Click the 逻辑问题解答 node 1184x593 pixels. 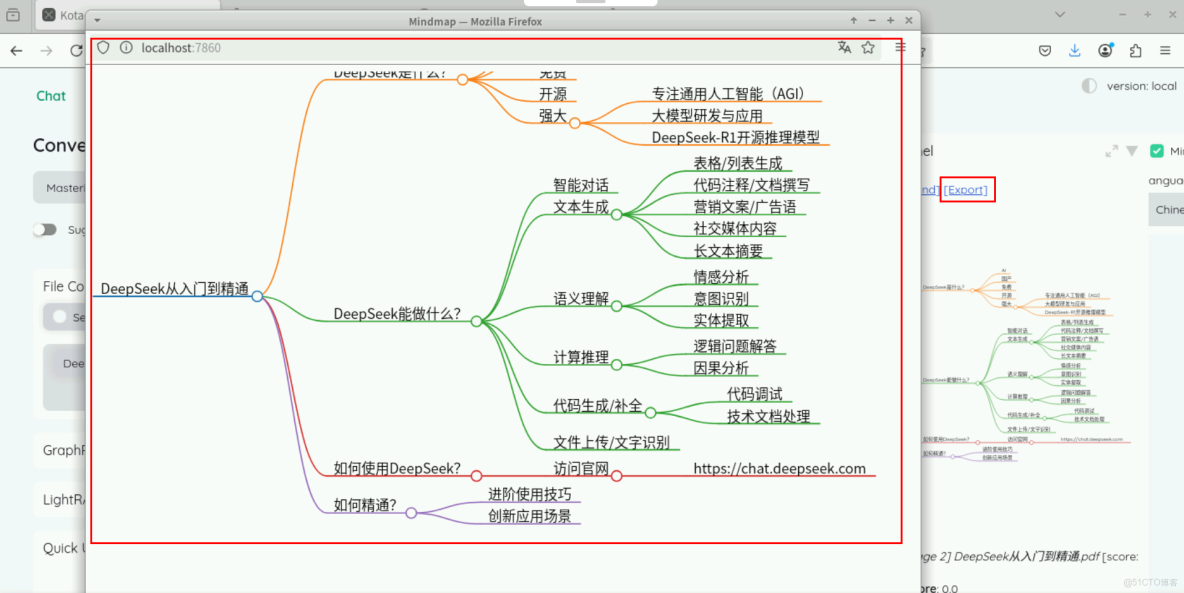735,346
